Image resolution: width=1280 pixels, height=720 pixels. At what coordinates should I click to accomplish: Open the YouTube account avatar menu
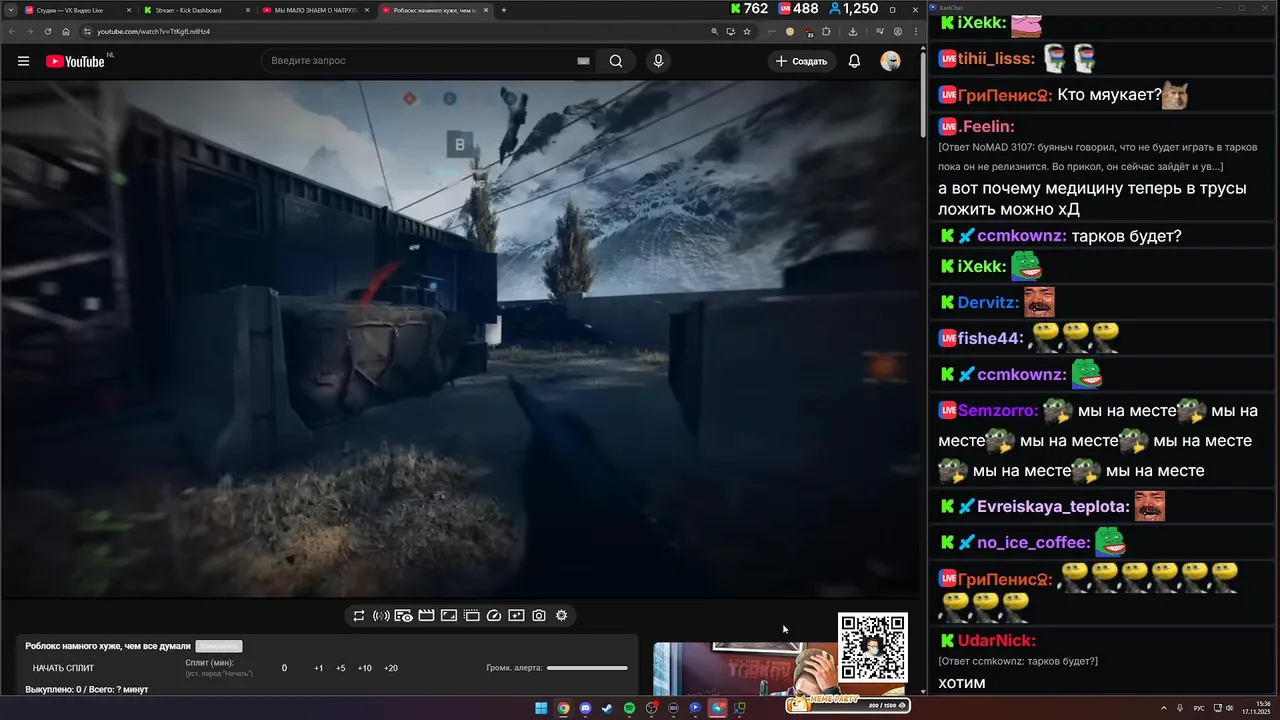tap(890, 61)
